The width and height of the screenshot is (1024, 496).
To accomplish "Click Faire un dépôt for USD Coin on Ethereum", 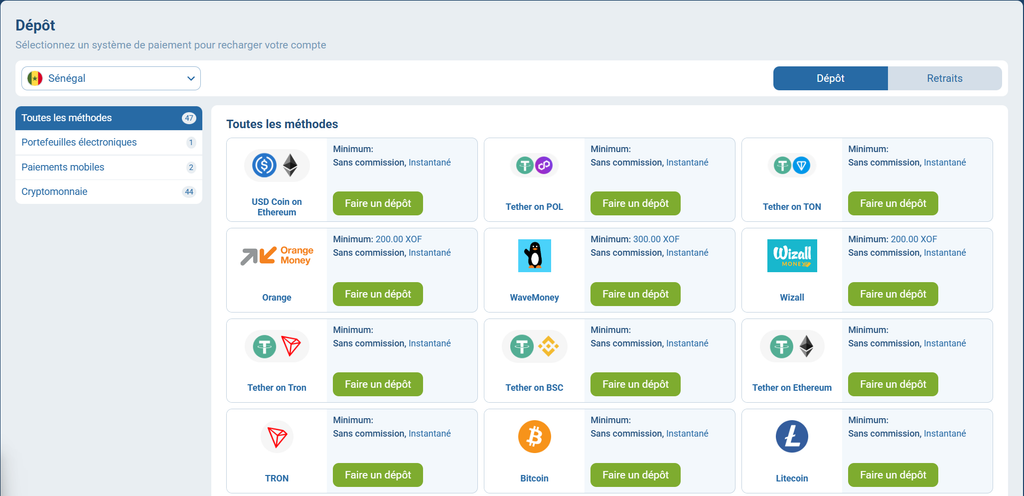I will click(378, 203).
